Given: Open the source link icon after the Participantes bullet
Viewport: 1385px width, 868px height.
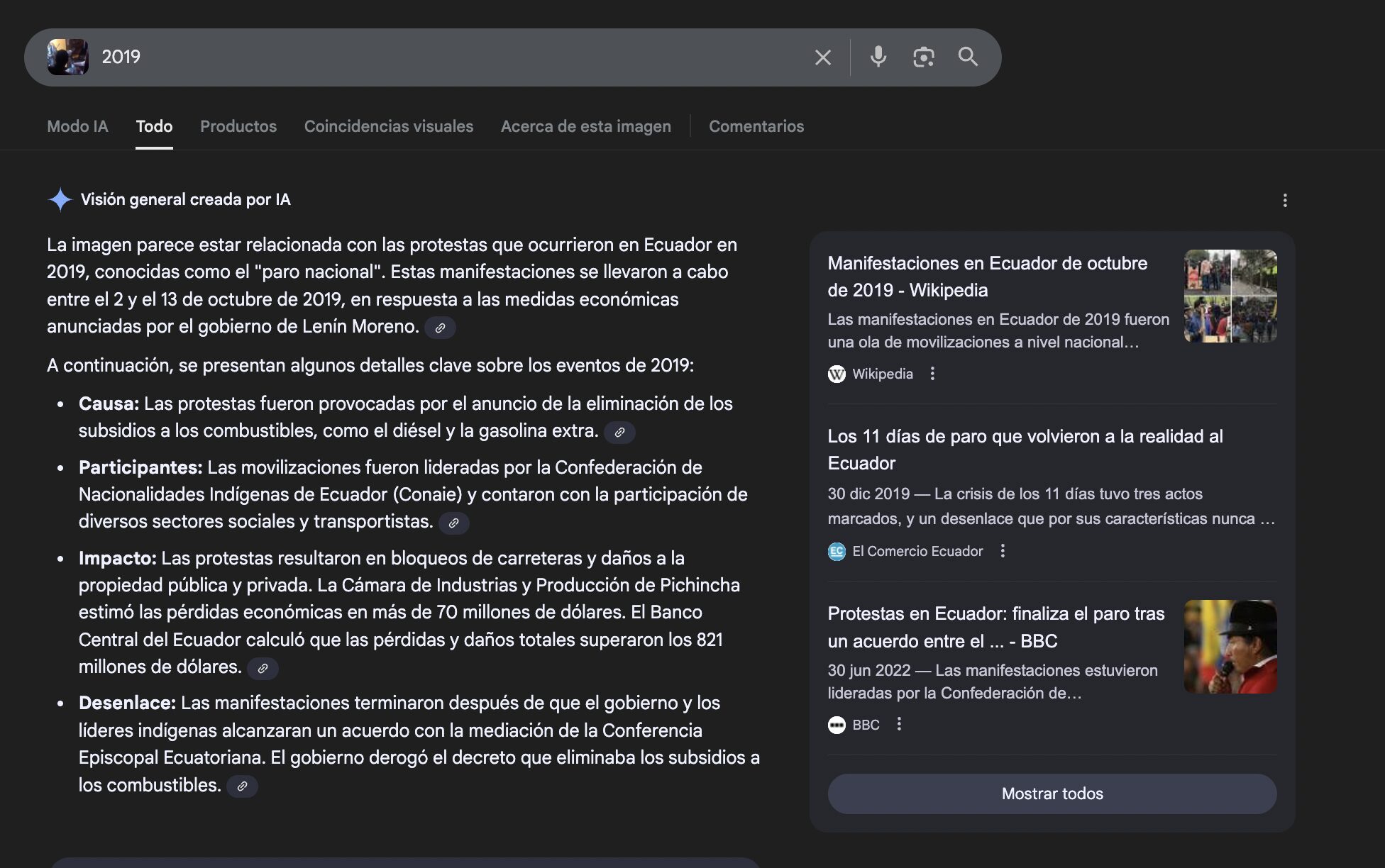Looking at the screenshot, I should tap(453, 523).
